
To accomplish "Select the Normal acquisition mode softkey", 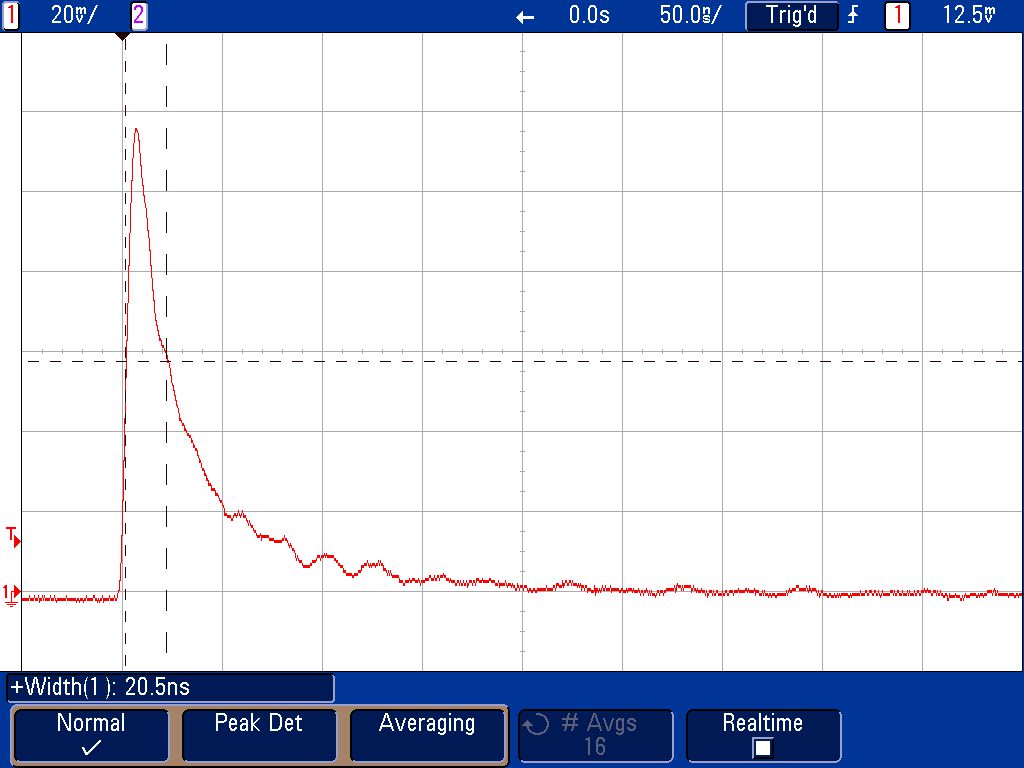I will (x=90, y=735).
